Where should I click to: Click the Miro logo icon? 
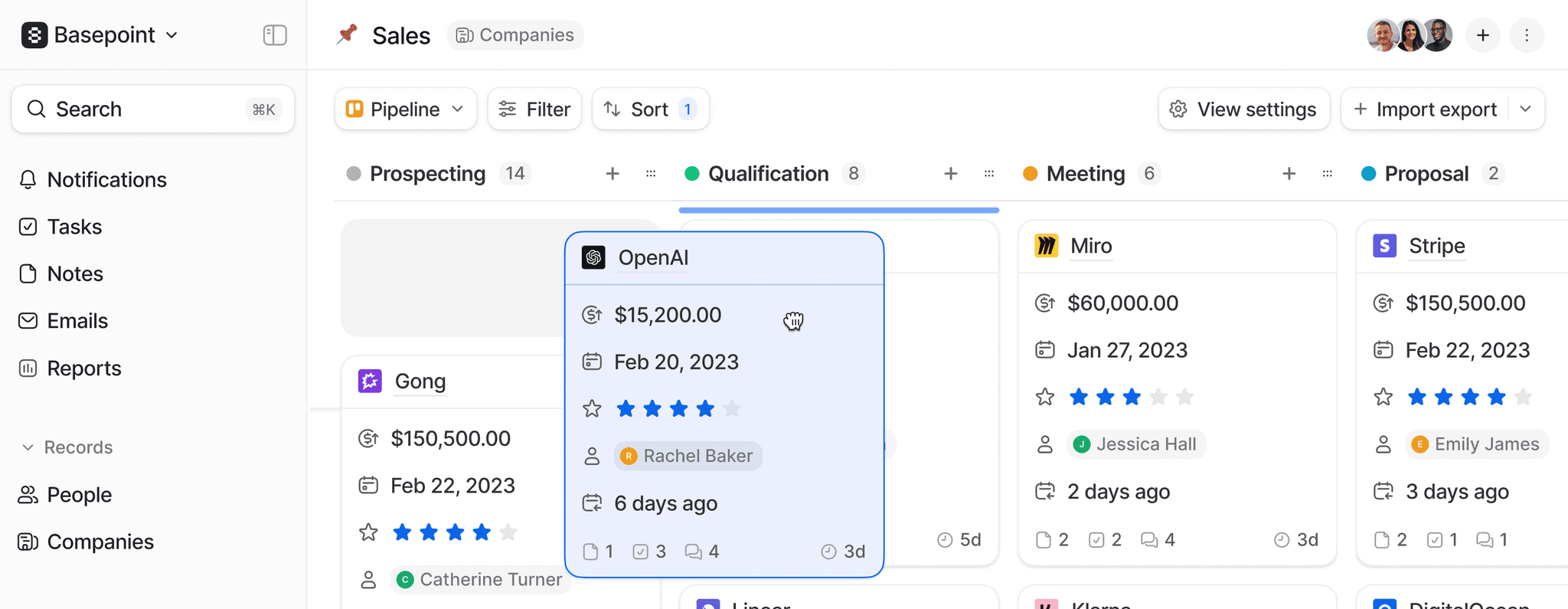click(1047, 246)
